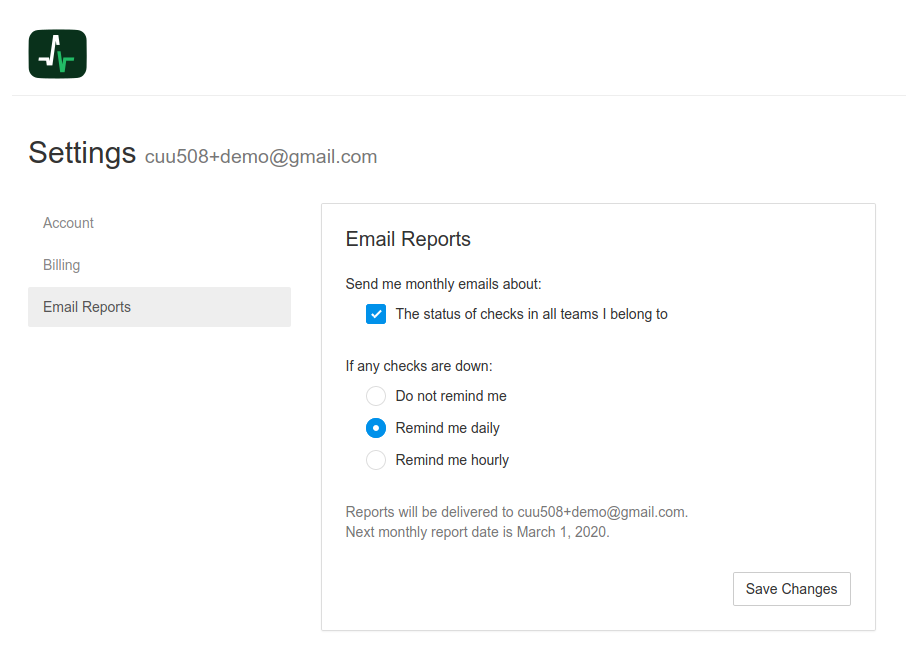The height and width of the screenshot is (657, 906).
Task: Toggle the blue monthly email checkbox off
Action: pyautogui.click(x=375, y=313)
